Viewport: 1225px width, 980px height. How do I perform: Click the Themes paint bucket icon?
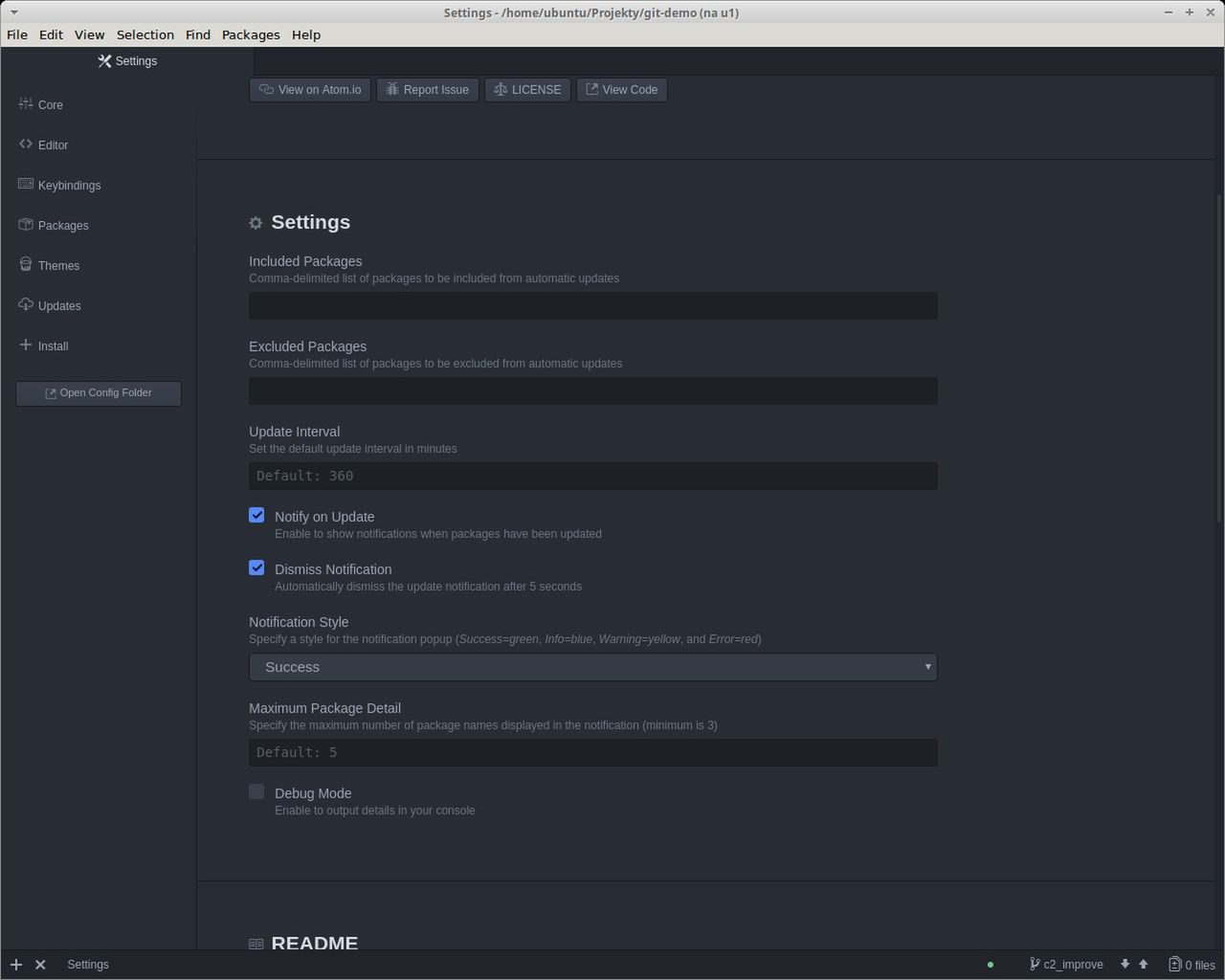tap(26, 264)
